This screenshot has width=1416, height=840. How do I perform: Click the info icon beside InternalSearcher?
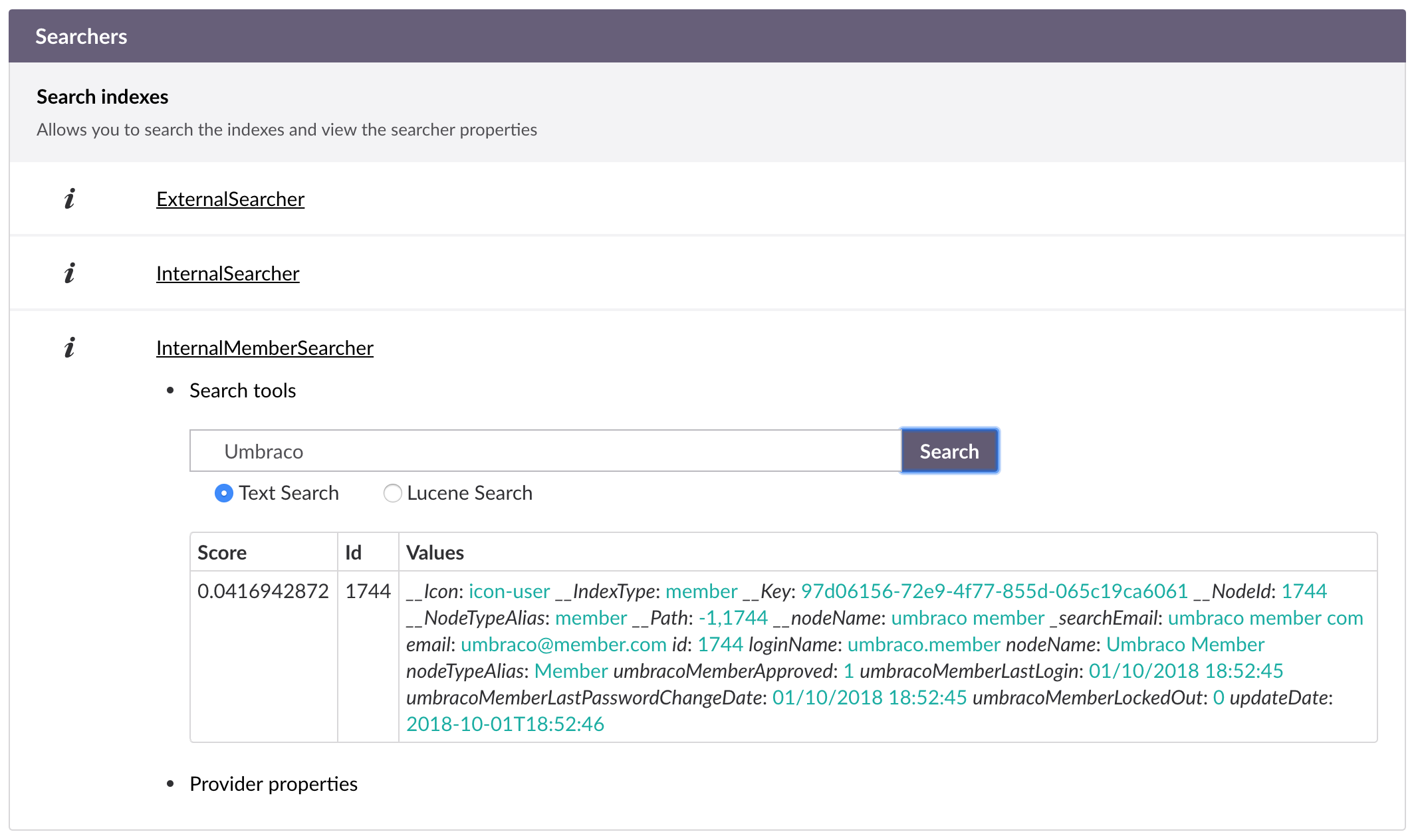pos(70,273)
